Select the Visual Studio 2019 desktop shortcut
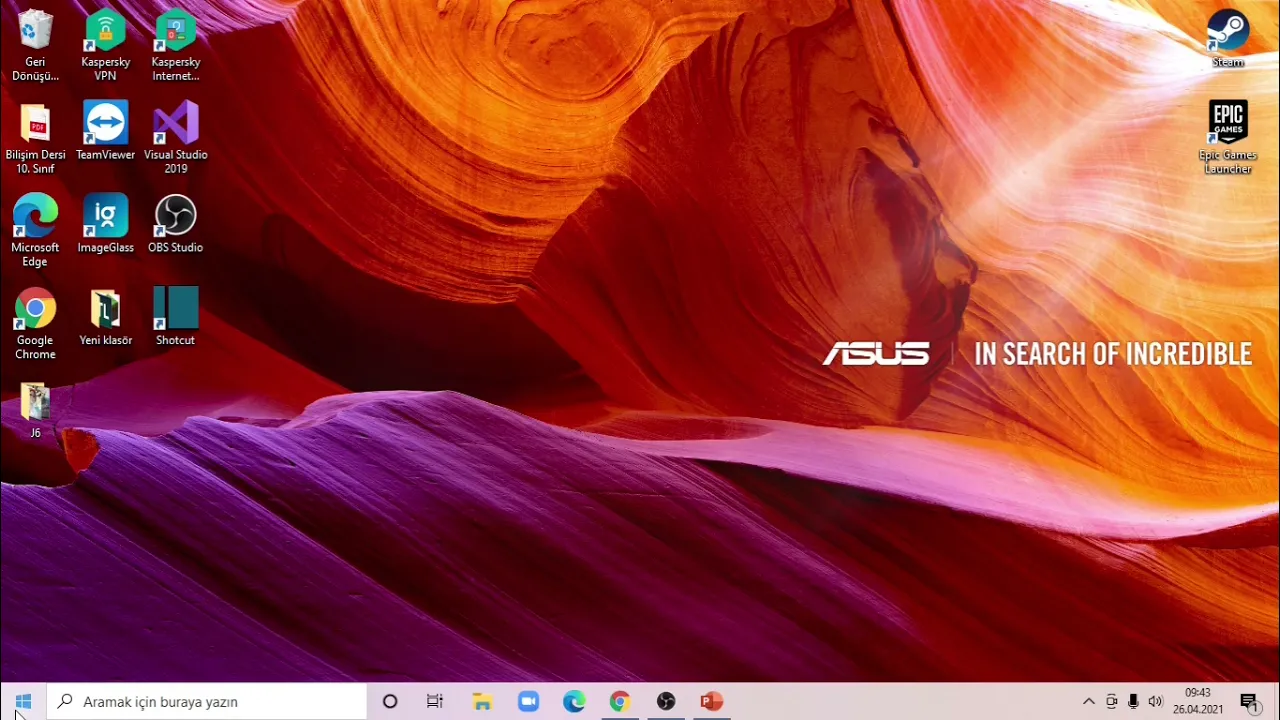Screen dimensions: 1280x720 coord(175,138)
